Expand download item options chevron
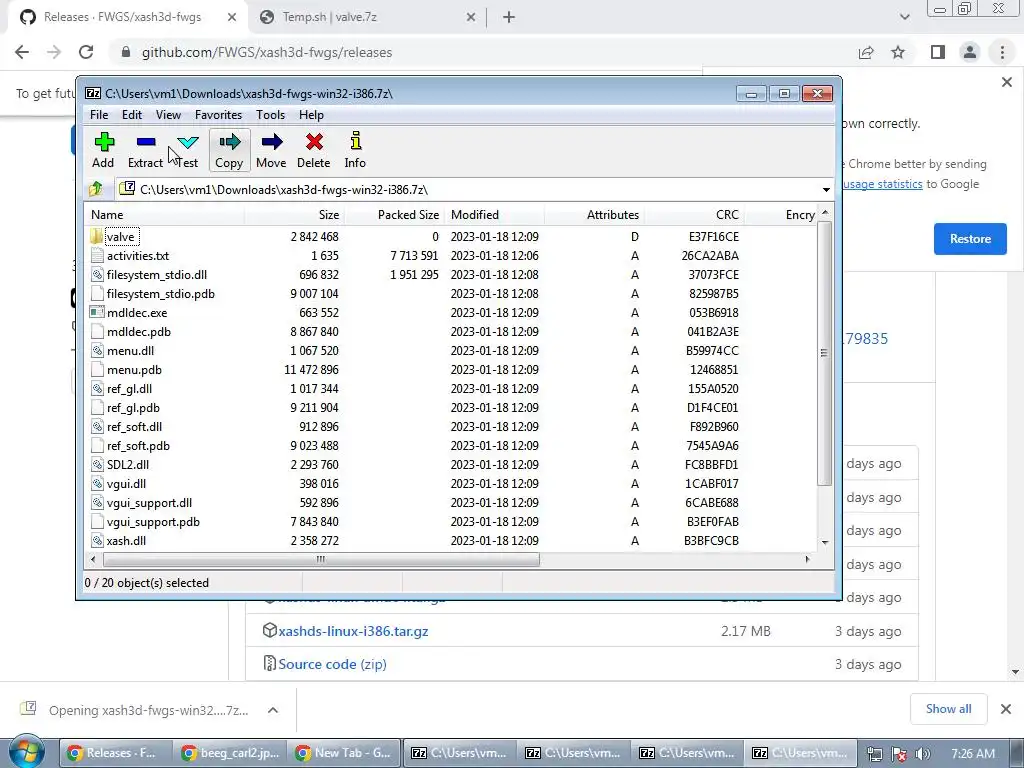 click(x=273, y=710)
